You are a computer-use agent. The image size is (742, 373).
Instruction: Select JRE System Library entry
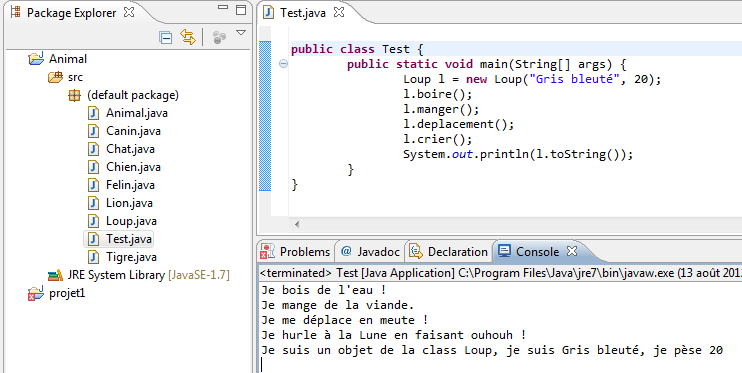149,275
